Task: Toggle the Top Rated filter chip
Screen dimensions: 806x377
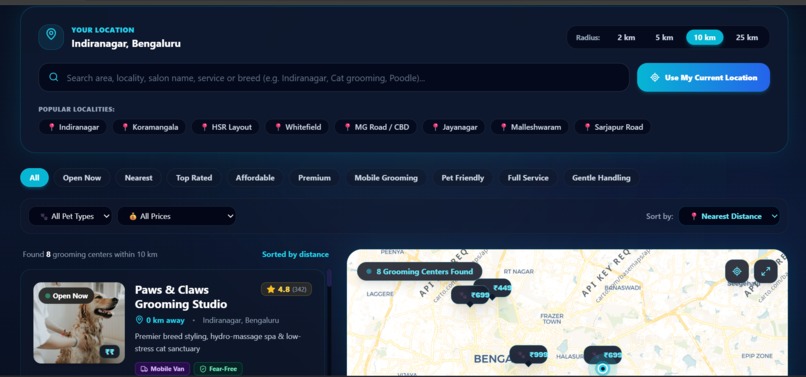Action: 194,178
